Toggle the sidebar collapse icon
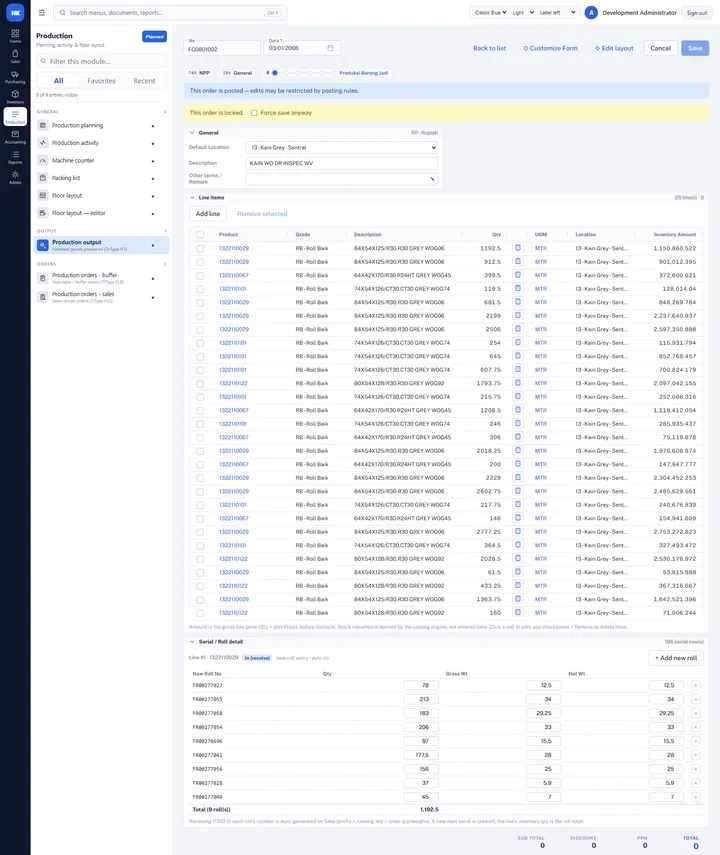This screenshot has height=855, width=720. (x=41, y=13)
